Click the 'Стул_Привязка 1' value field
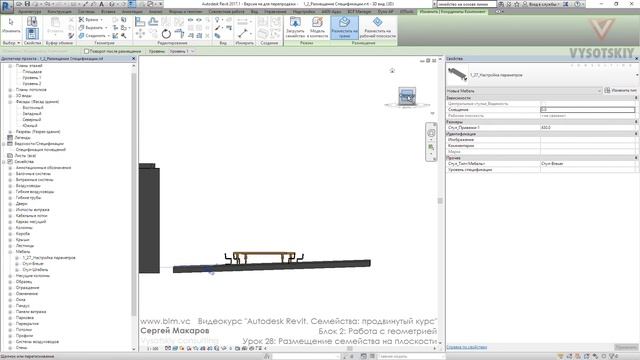640x360 pixels. pos(588,128)
